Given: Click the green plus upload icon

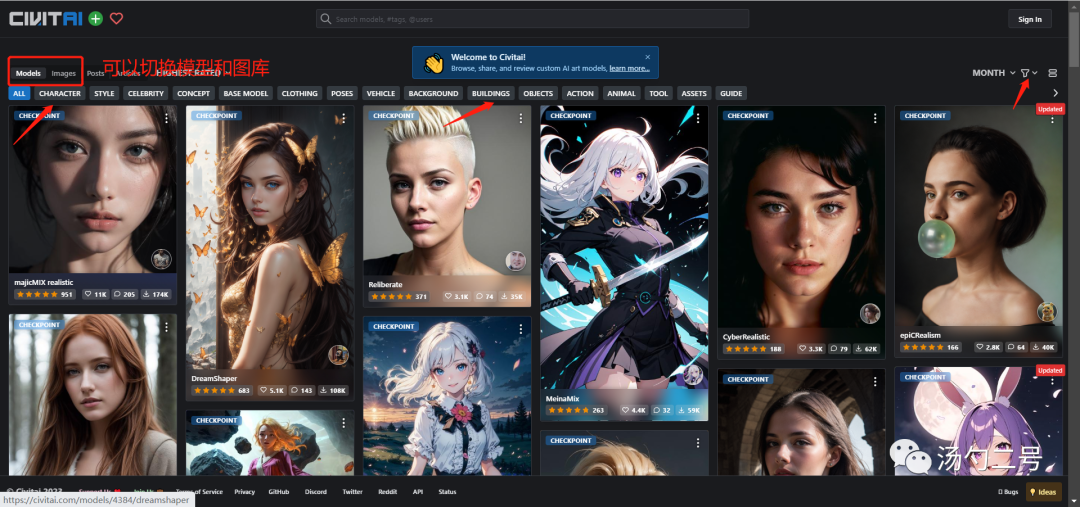Looking at the screenshot, I should coord(96,19).
